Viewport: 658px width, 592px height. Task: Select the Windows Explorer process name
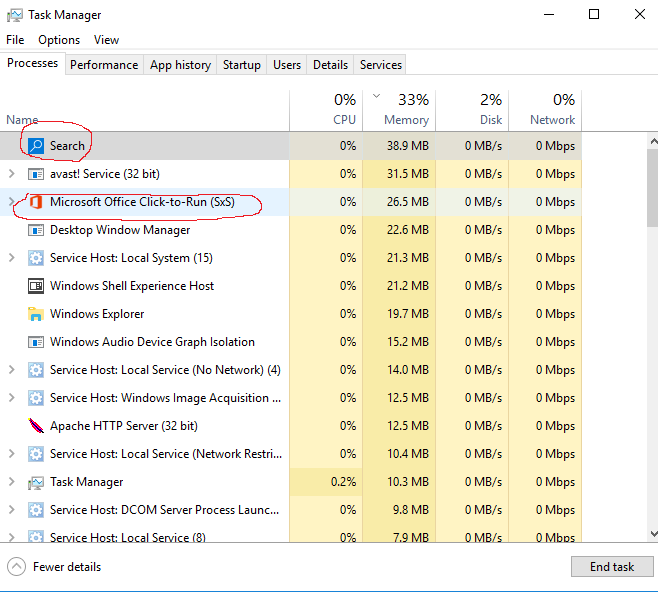97,314
